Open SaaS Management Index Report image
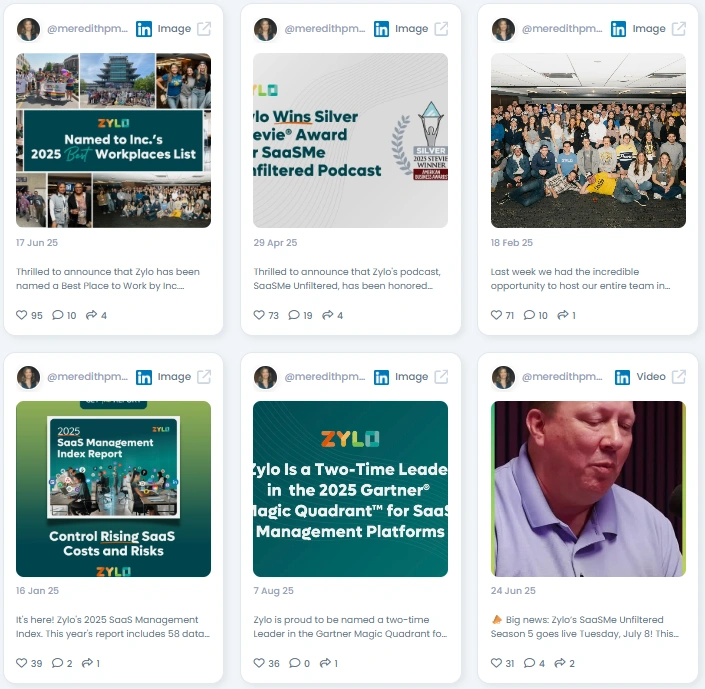 pos(113,489)
